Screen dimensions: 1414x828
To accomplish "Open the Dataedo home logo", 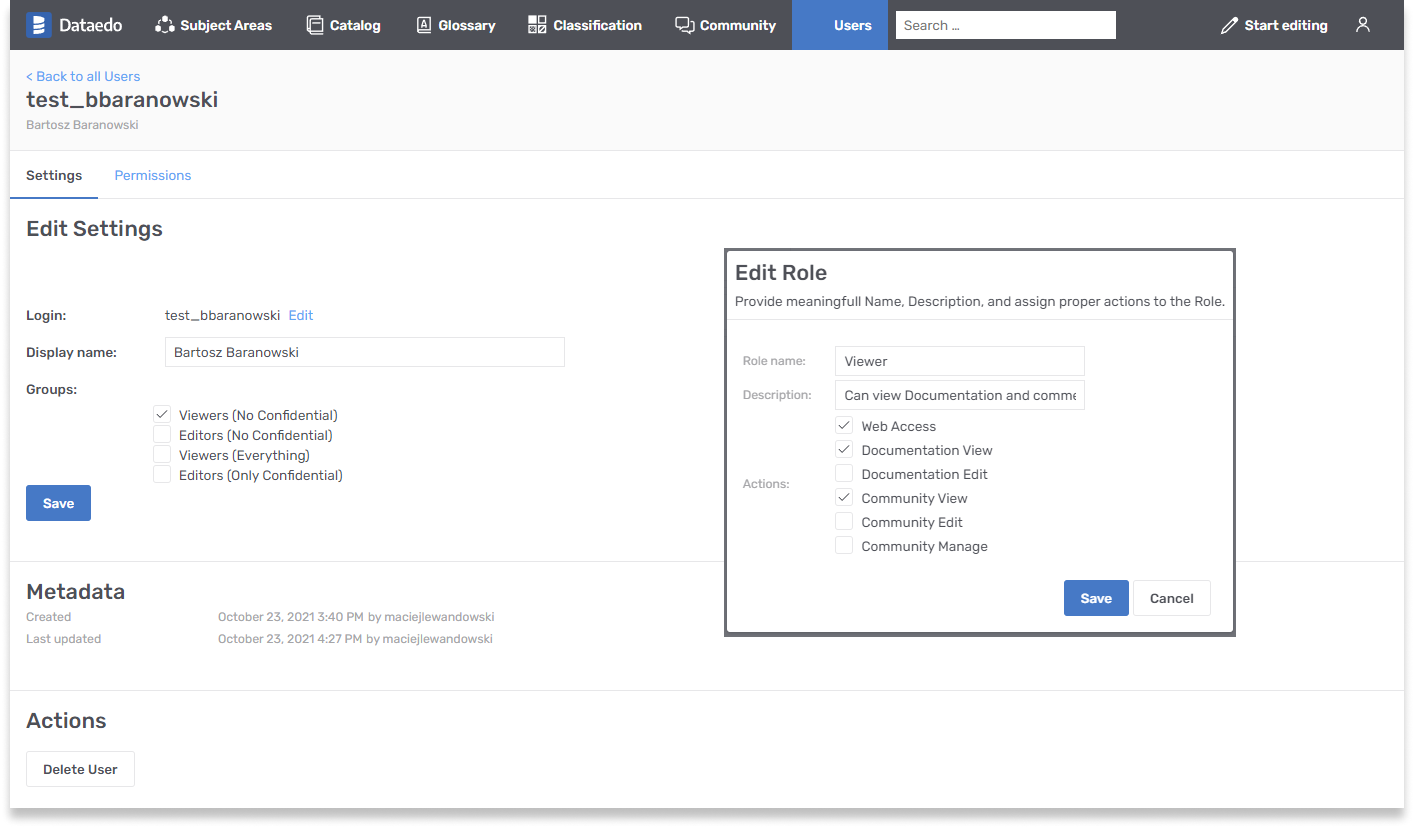I will [74, 24].
